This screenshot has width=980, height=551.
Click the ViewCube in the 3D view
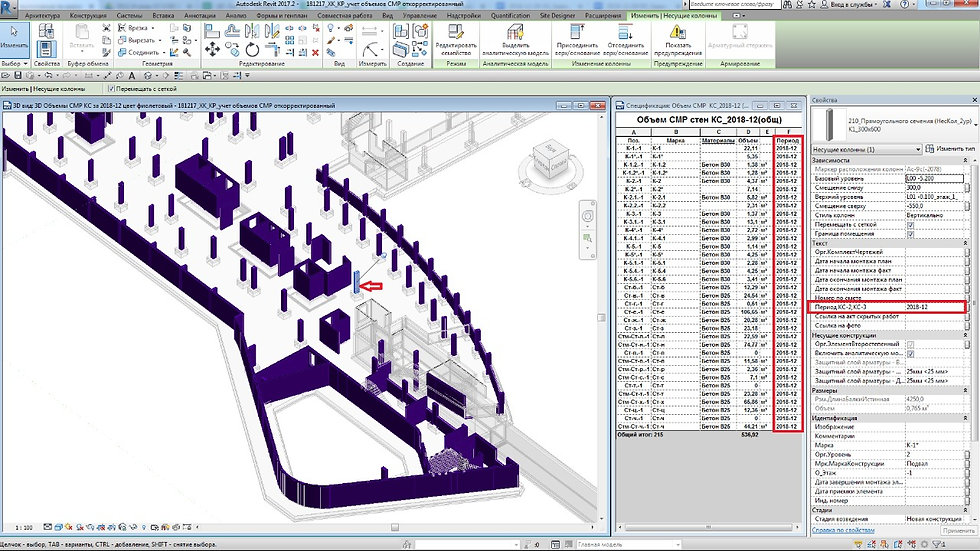click(551, 158)
